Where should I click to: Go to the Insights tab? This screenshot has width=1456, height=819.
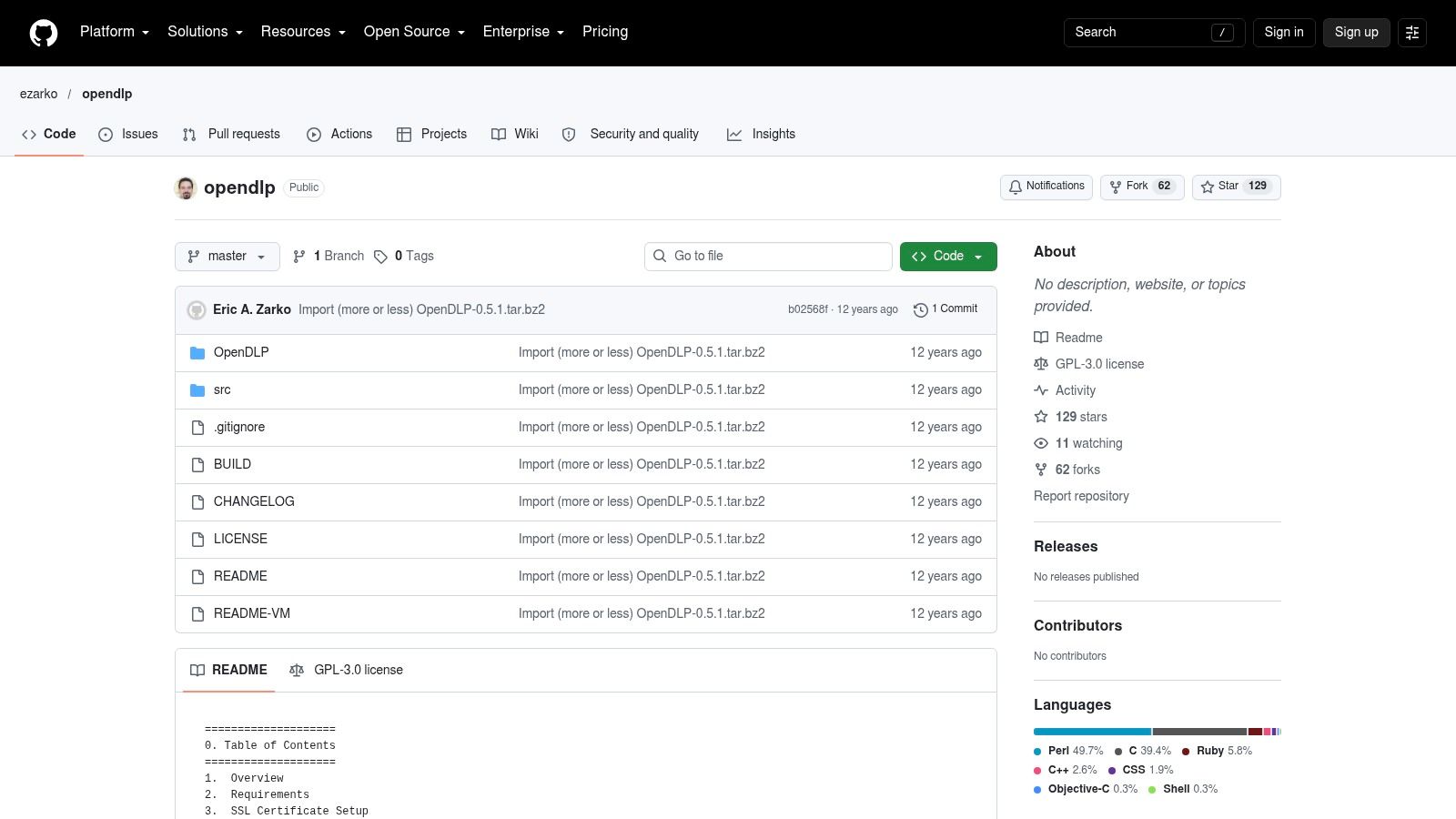pos(761,134)
